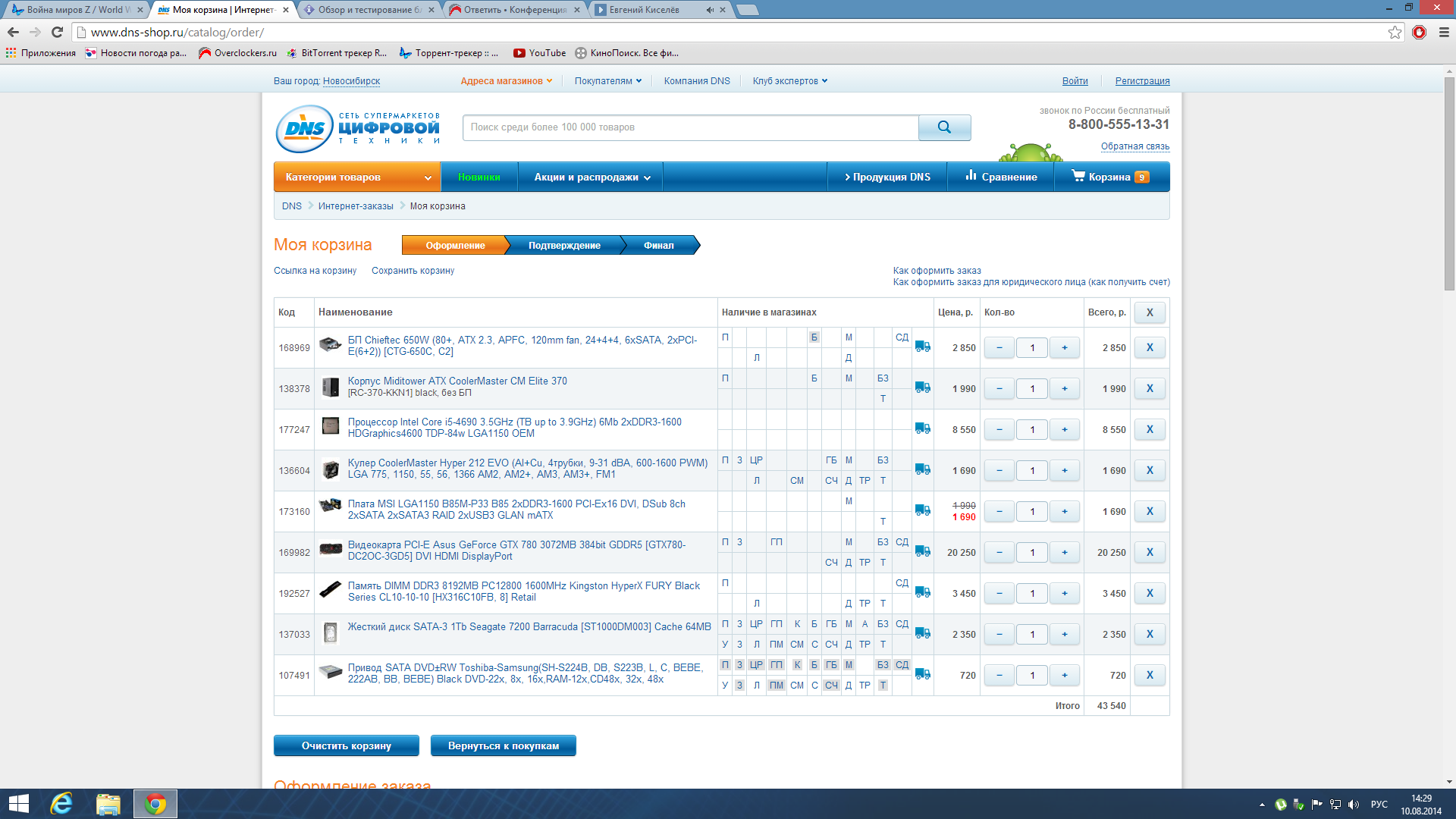Open Internet Explorer from taskbar
The image size is (1456, 819).
(61, 804)
